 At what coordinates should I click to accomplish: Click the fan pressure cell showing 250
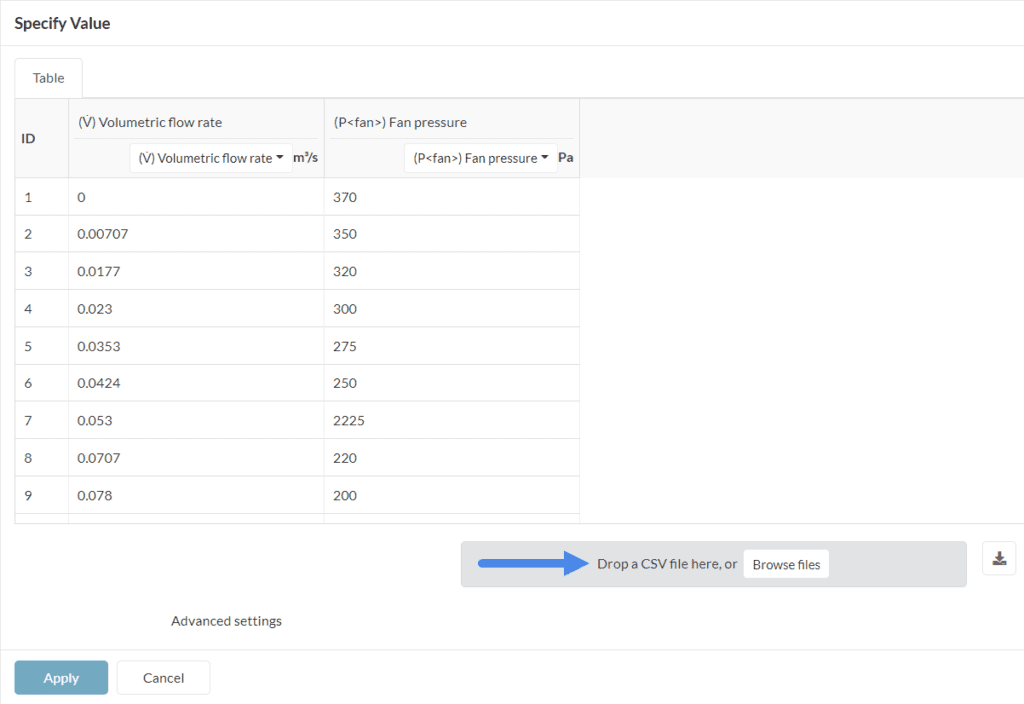(x=451, y=383)
